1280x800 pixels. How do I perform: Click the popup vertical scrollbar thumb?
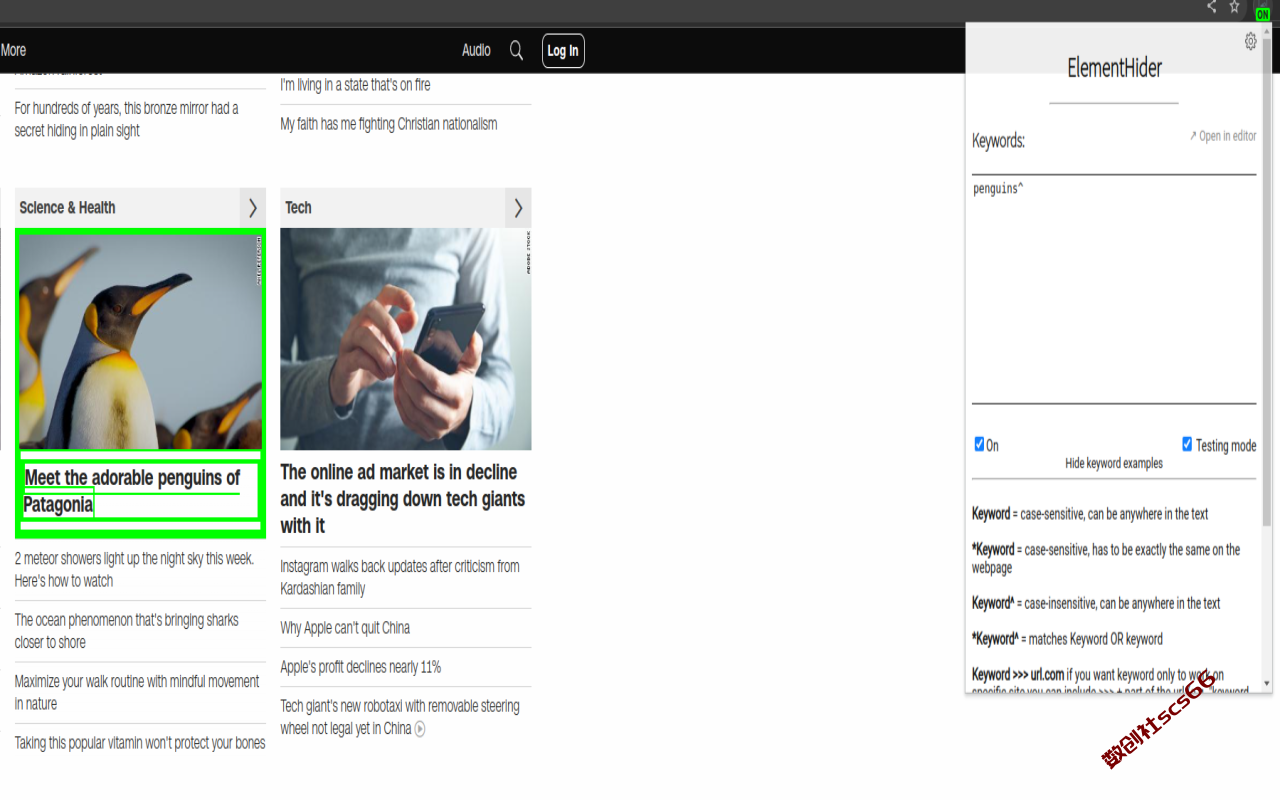click(x=1268, y=280)
